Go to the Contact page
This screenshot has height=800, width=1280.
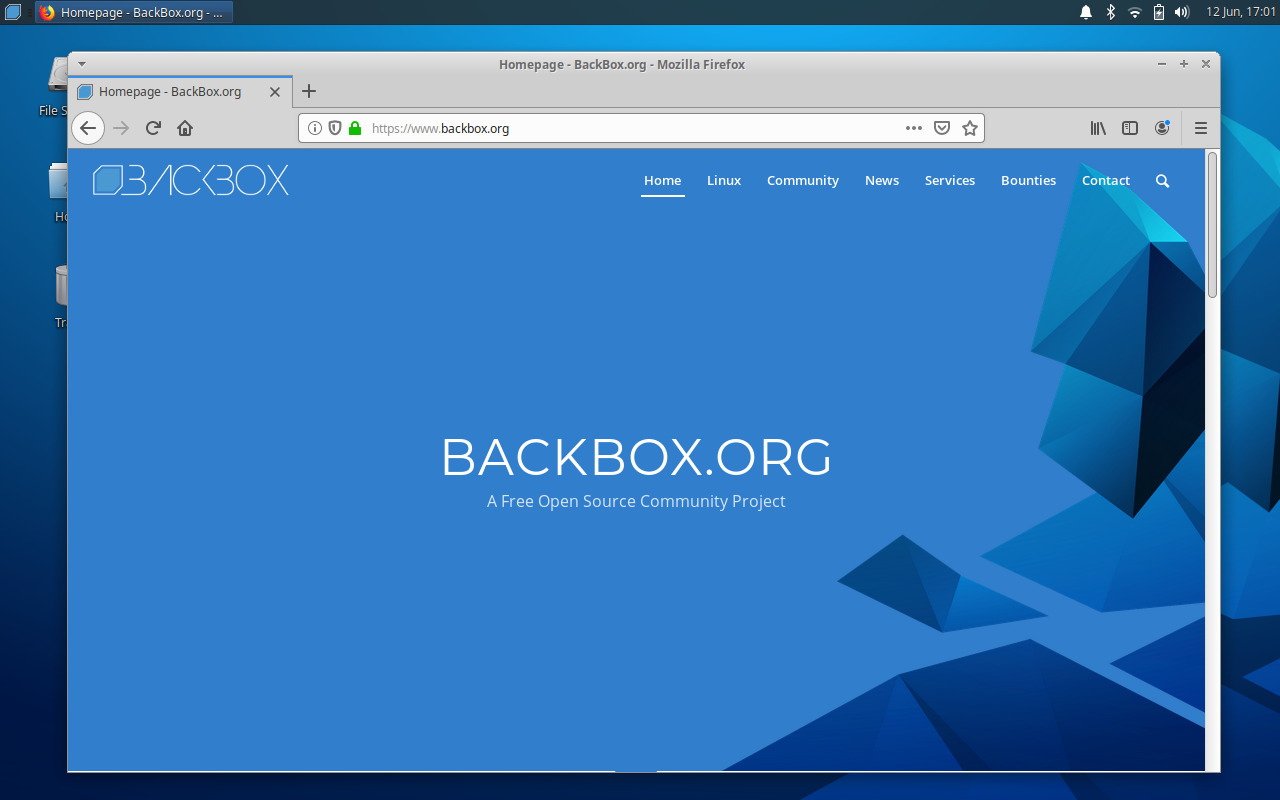1106,181
